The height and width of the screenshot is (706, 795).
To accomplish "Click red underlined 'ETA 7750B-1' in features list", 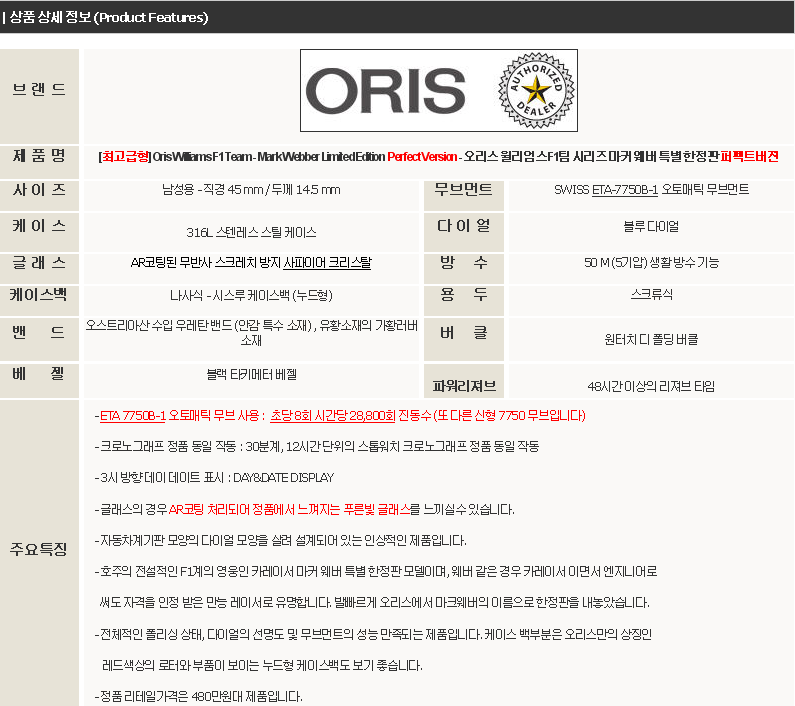I will pyautogui.click(x=133, y=416).
